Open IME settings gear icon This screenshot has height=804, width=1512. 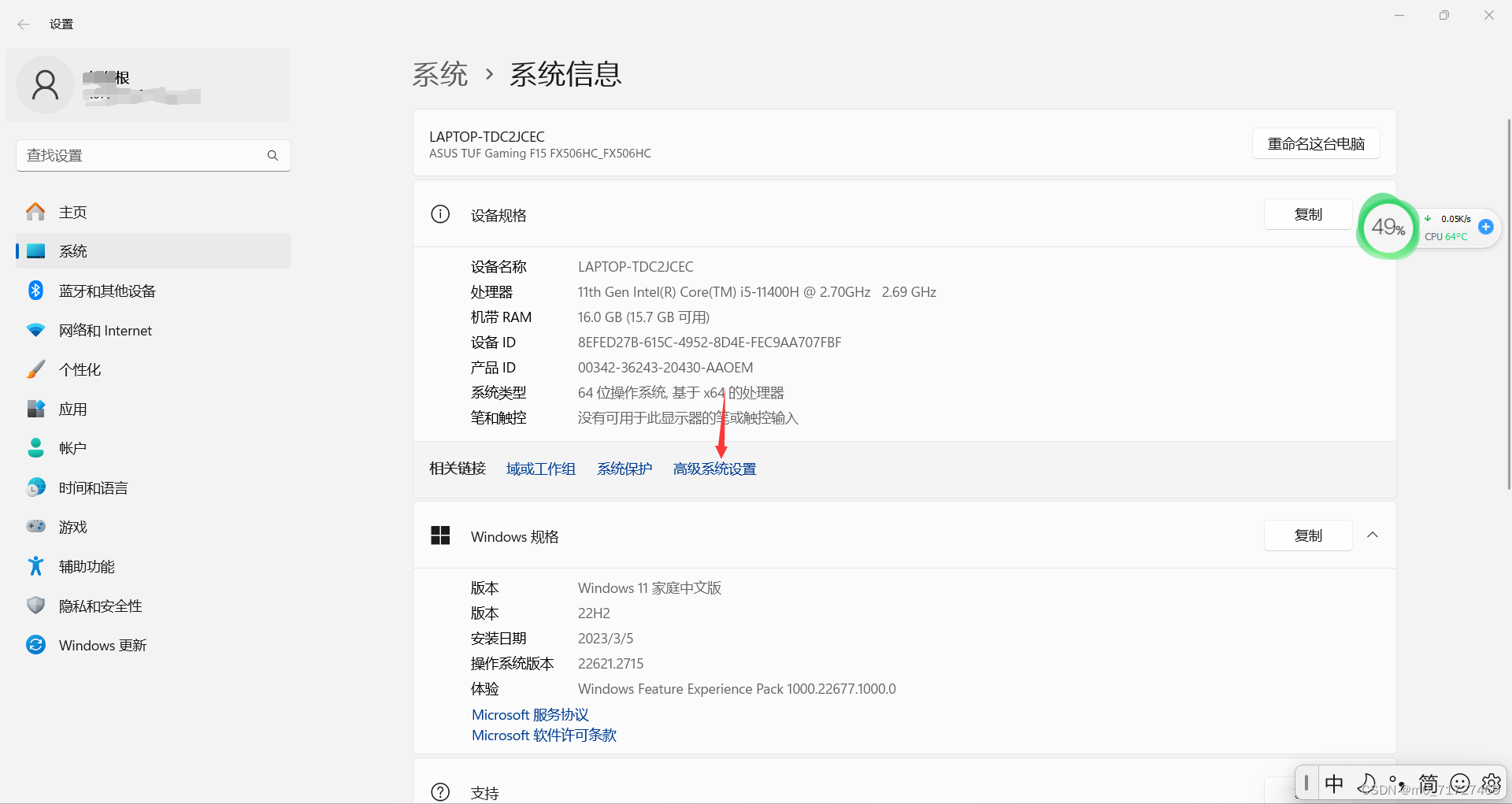1491,784
